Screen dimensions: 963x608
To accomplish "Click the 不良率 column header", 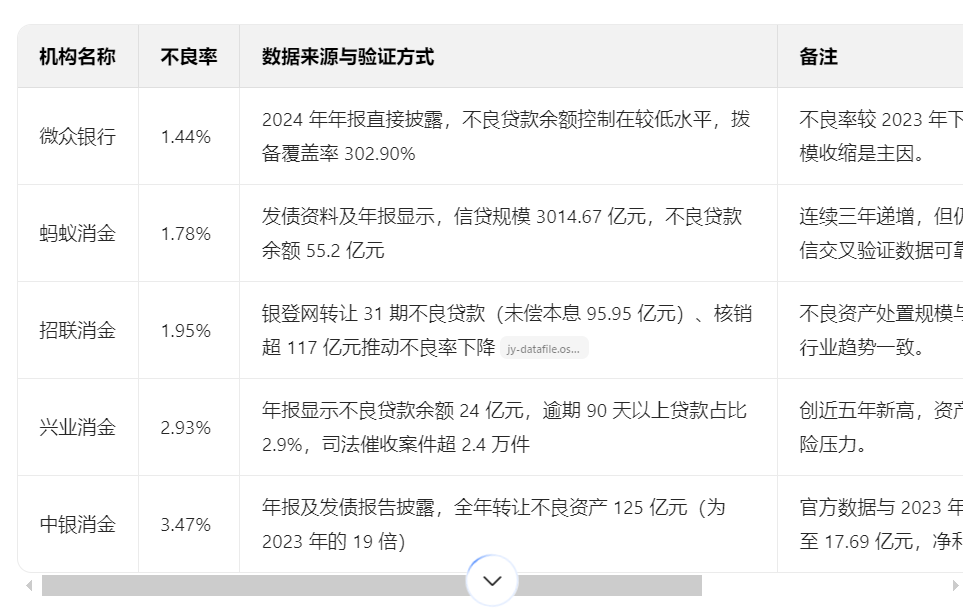I will pyautogui.click(x=189, y=57).
